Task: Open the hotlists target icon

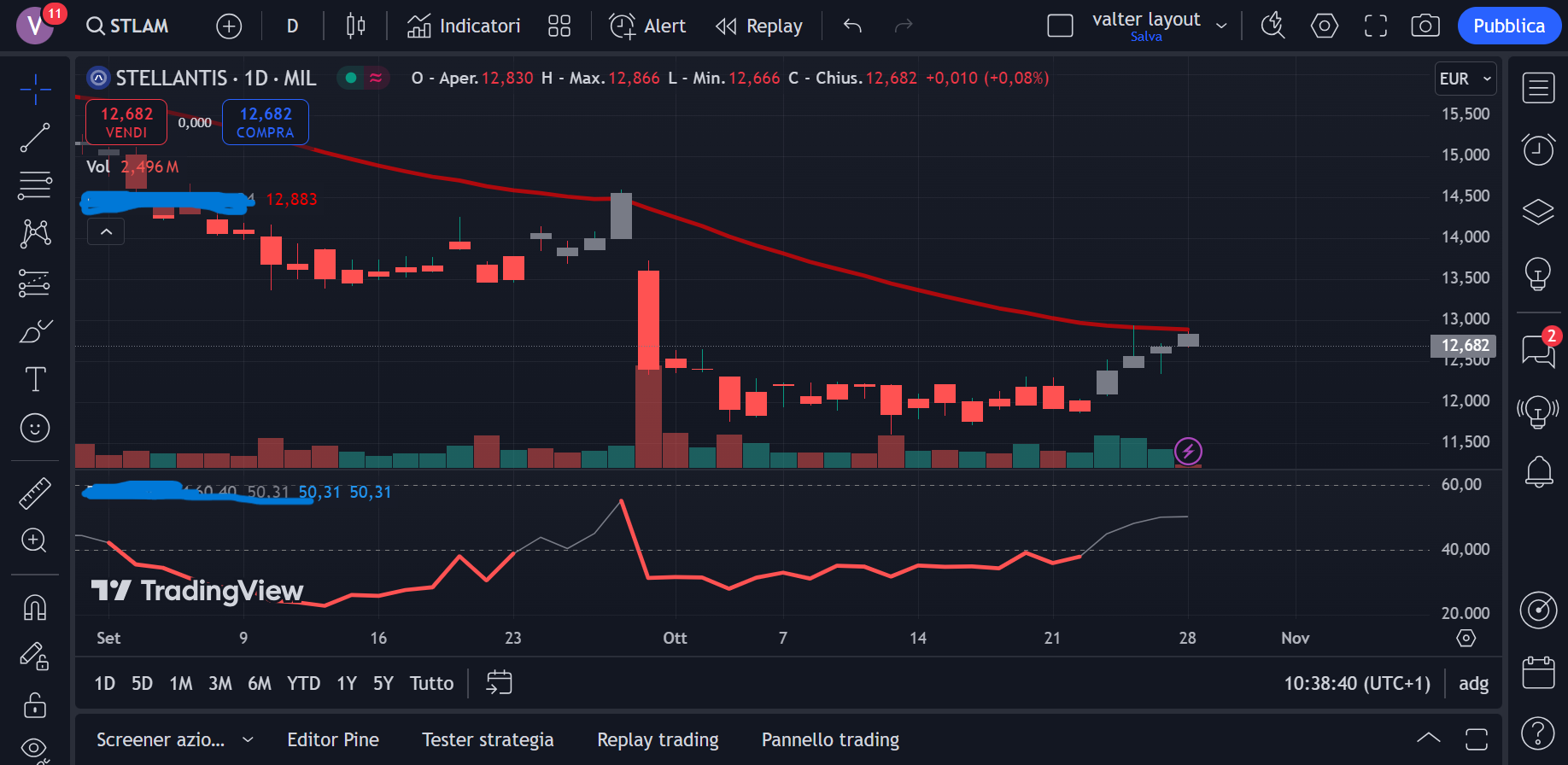Action: click(x=1538, y=610)
